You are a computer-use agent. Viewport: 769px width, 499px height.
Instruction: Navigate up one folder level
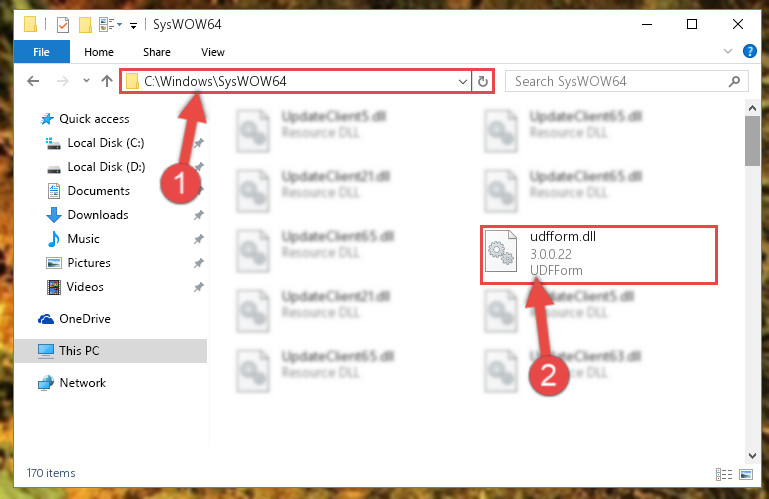point(107,81)
